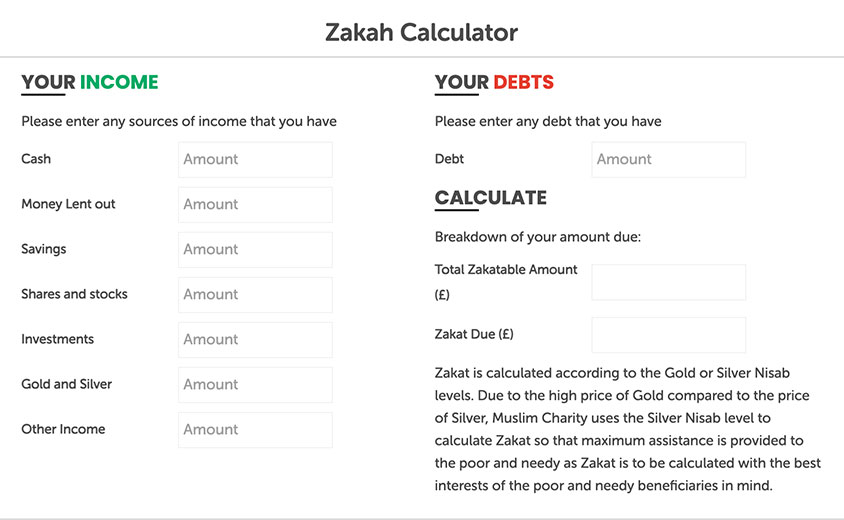
Task: Click the Silver Nisab explanation paragraph
Action: pyautogui.click(x=622, y=429)
